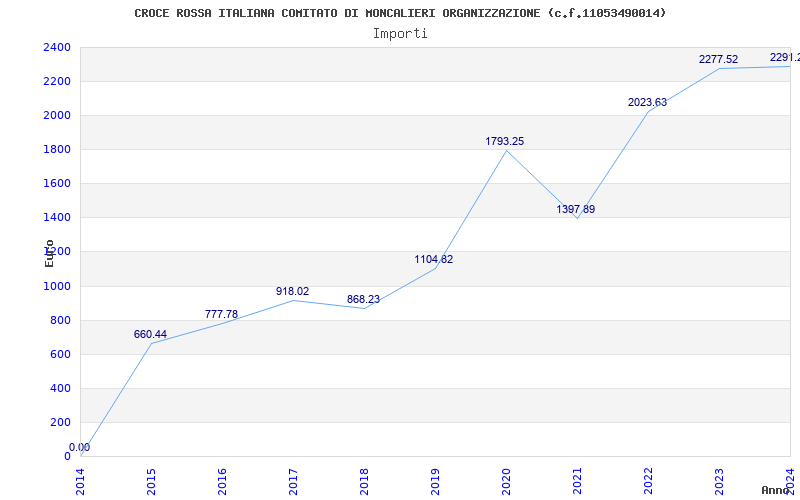Screen dimensions: 800x500
Task: Click the 2200 y-axis tick label
Action: pyautogui.click(x=57, y=82)
